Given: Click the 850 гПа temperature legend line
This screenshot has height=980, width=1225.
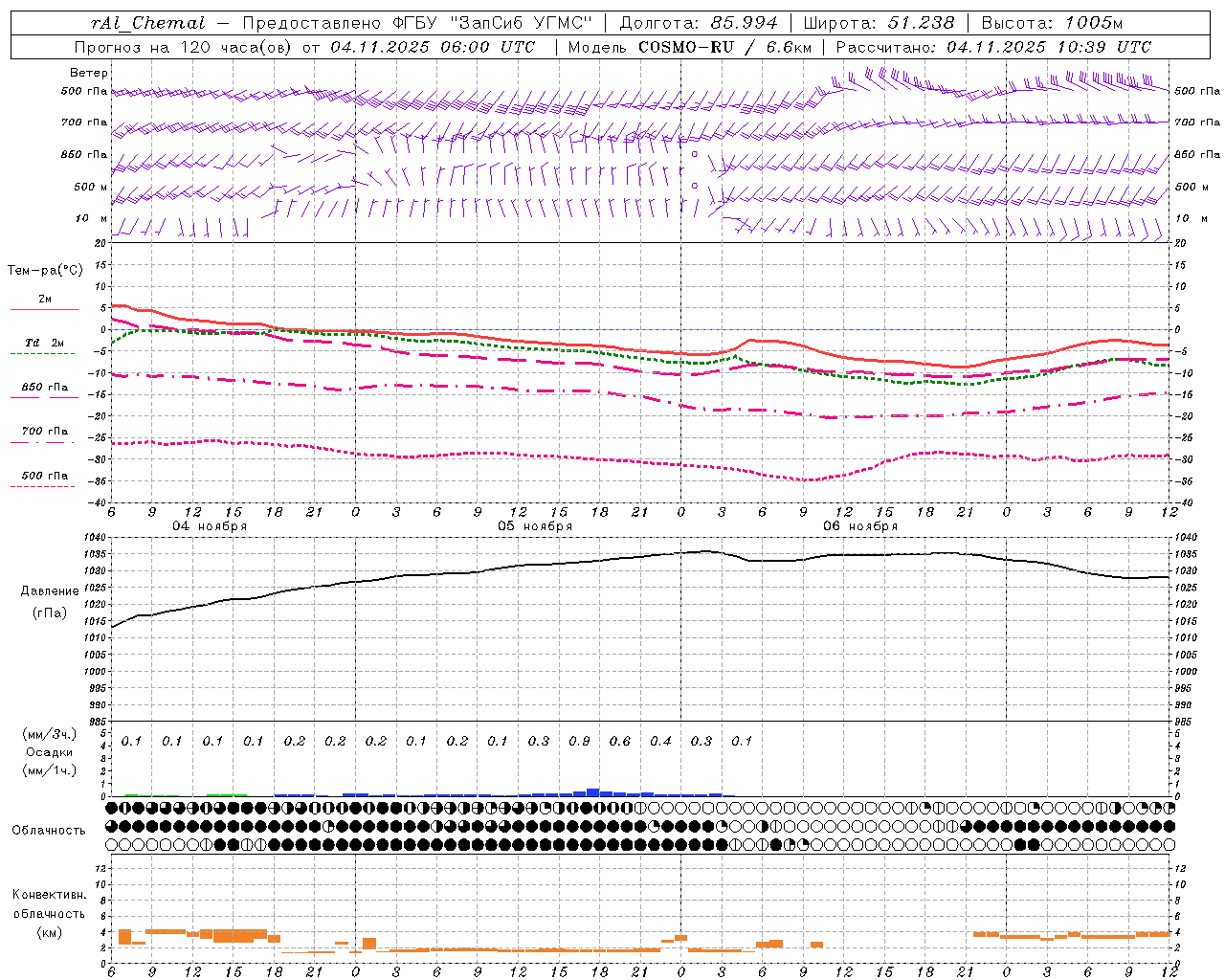Looking at the screenshot, I should tap(44, 397).
